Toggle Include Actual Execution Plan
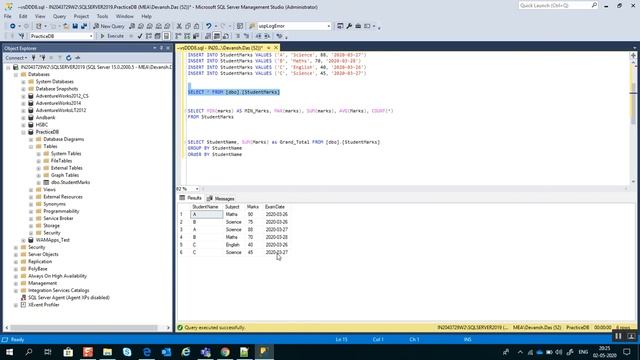This screenshot has width=640, height=360. [x=178, y=36]
